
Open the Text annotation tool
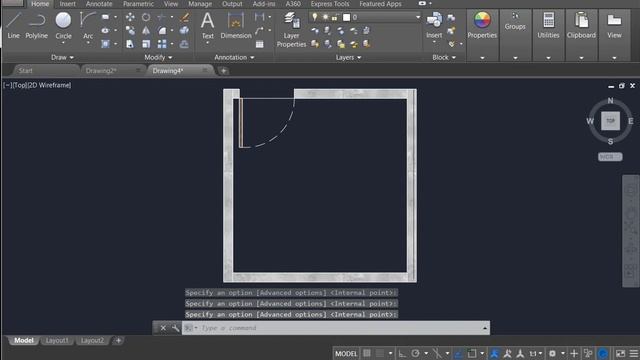(x=207, y=25)
